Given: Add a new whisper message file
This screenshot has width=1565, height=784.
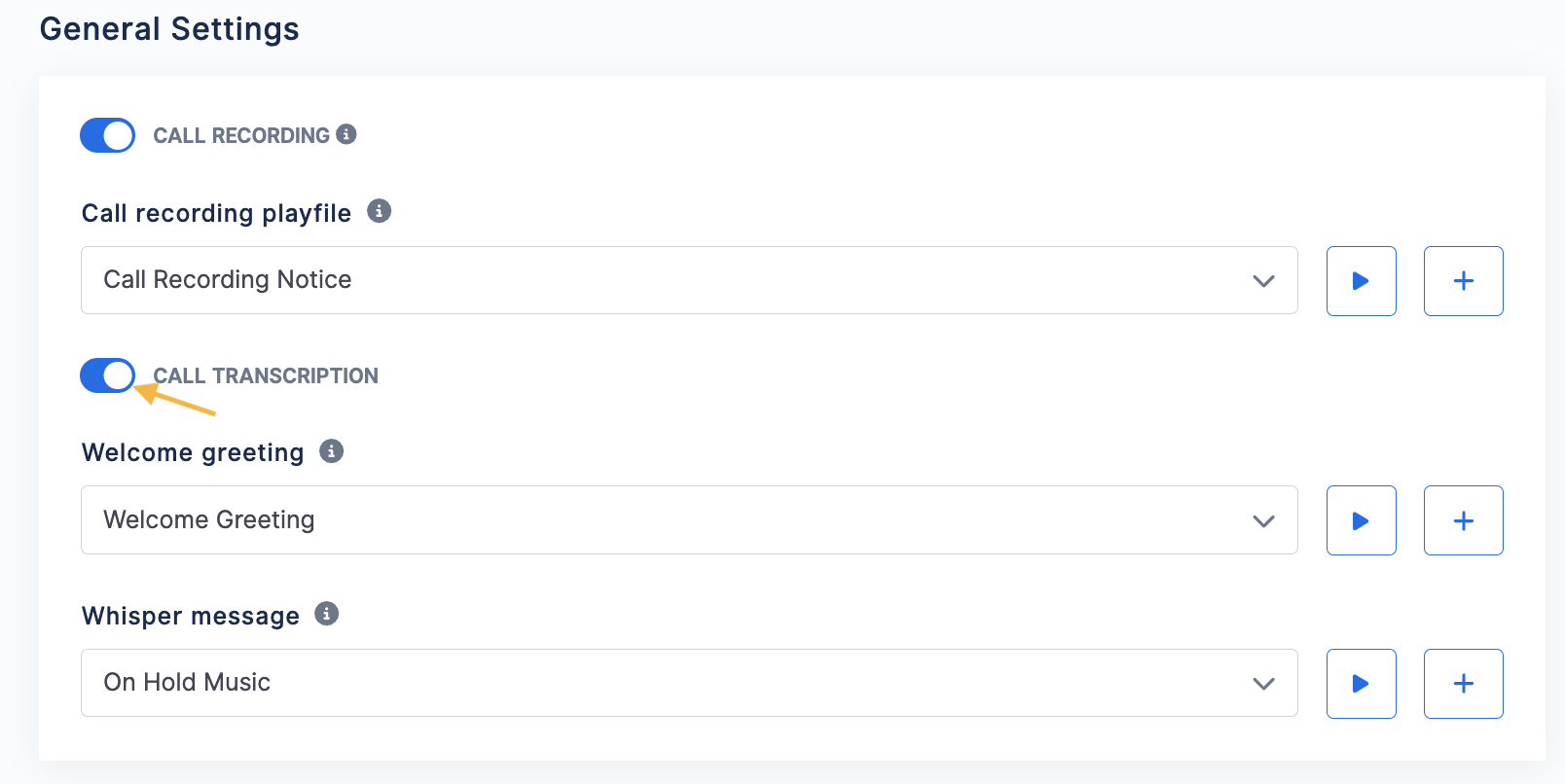Looking at the screenshot, I should (1463, 684).
